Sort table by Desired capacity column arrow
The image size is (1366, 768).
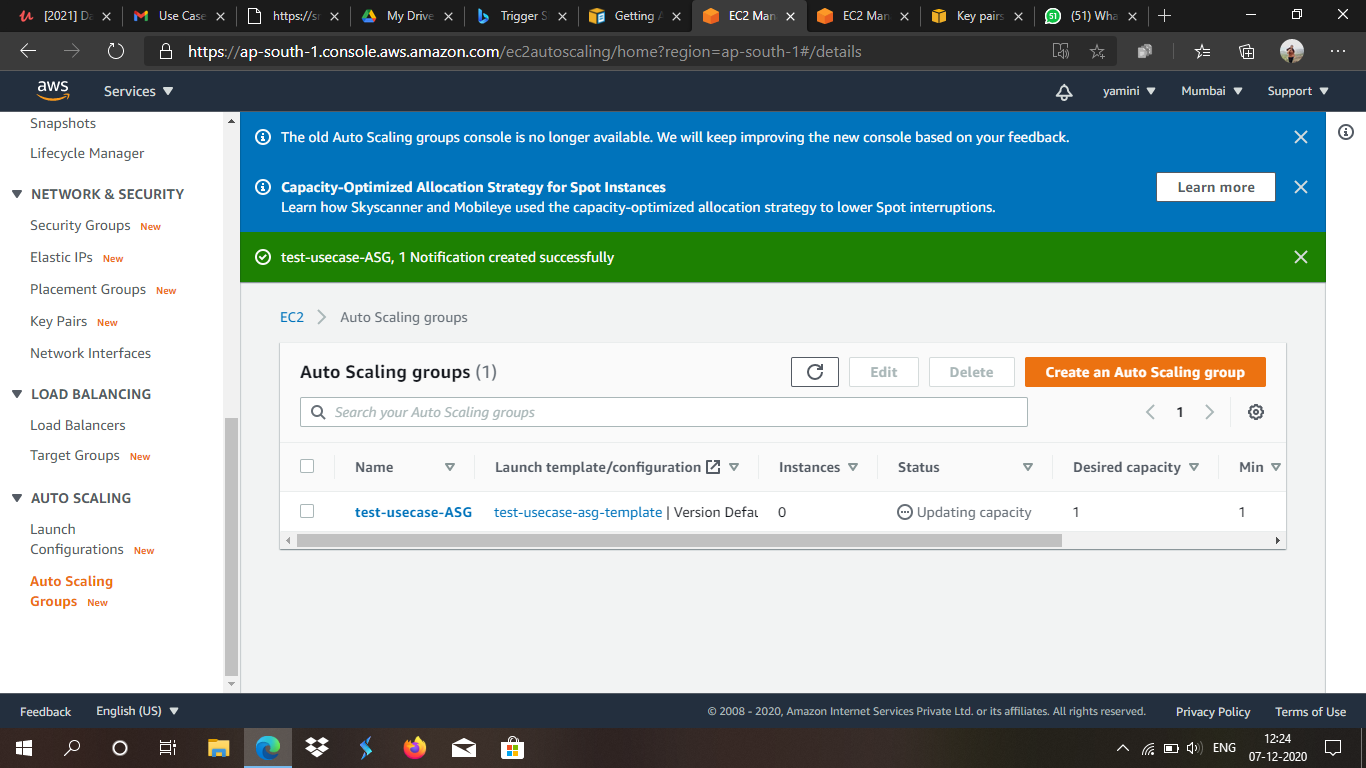1194,467
